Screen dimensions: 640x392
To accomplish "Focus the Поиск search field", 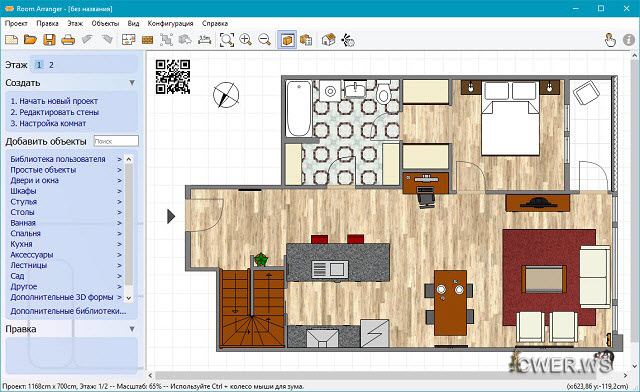I will click(x=116, y=141).
